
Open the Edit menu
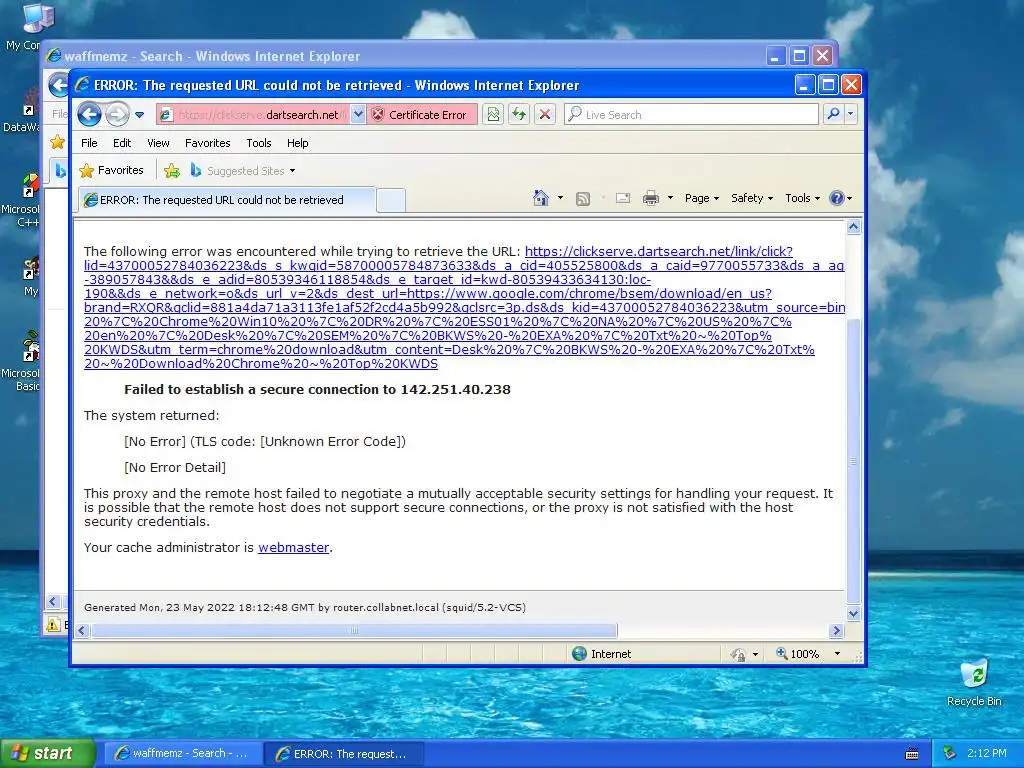tap(121, 143)
